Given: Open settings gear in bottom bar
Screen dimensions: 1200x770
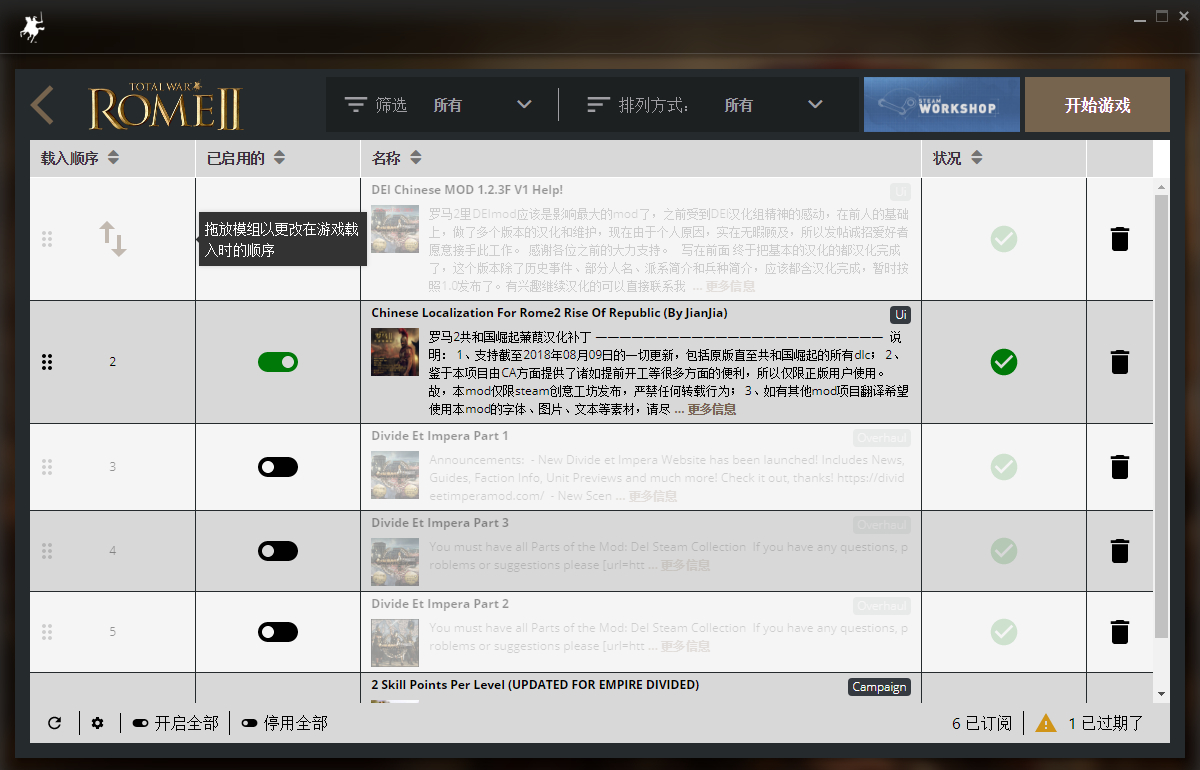Looking at the screenshot, I should point(97,723).
